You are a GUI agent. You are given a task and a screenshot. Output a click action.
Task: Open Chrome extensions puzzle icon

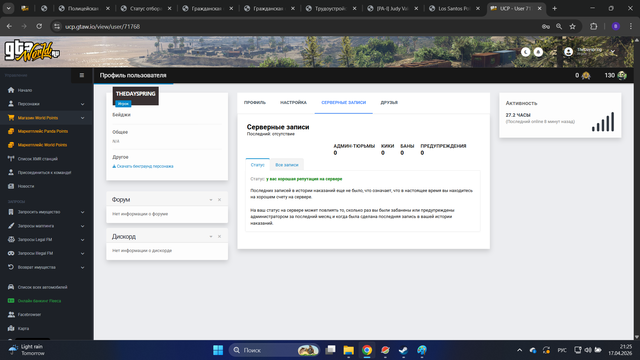click(593, 27)
